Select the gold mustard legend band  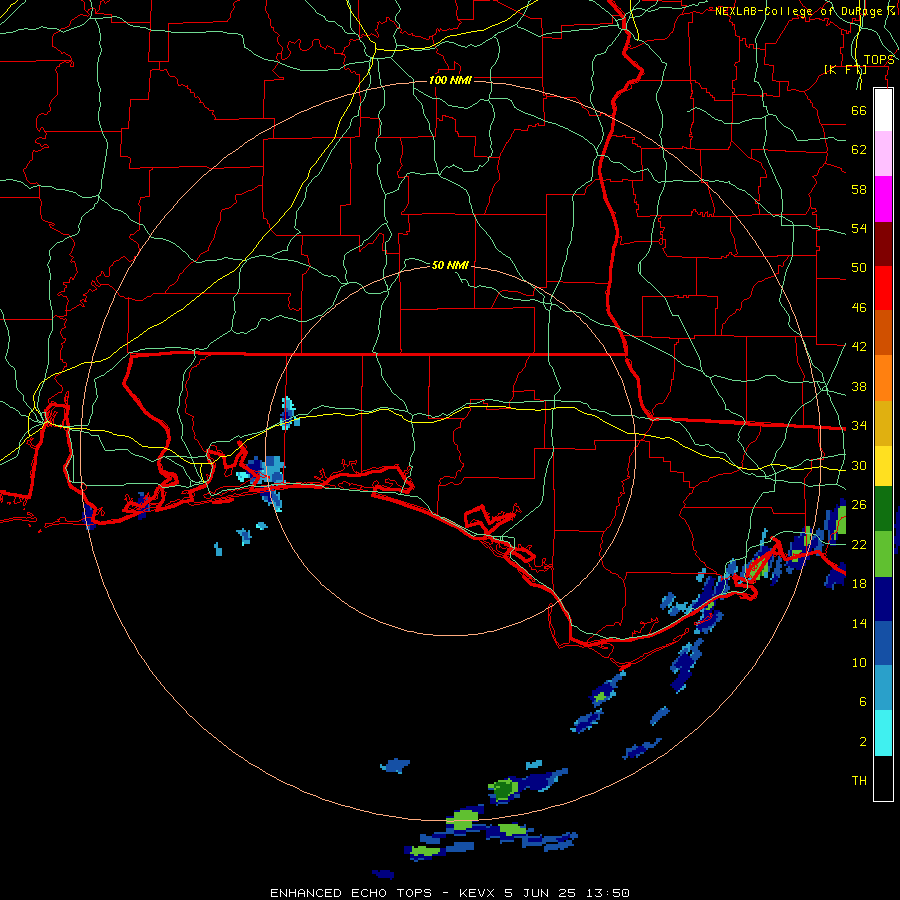[883, 423]
